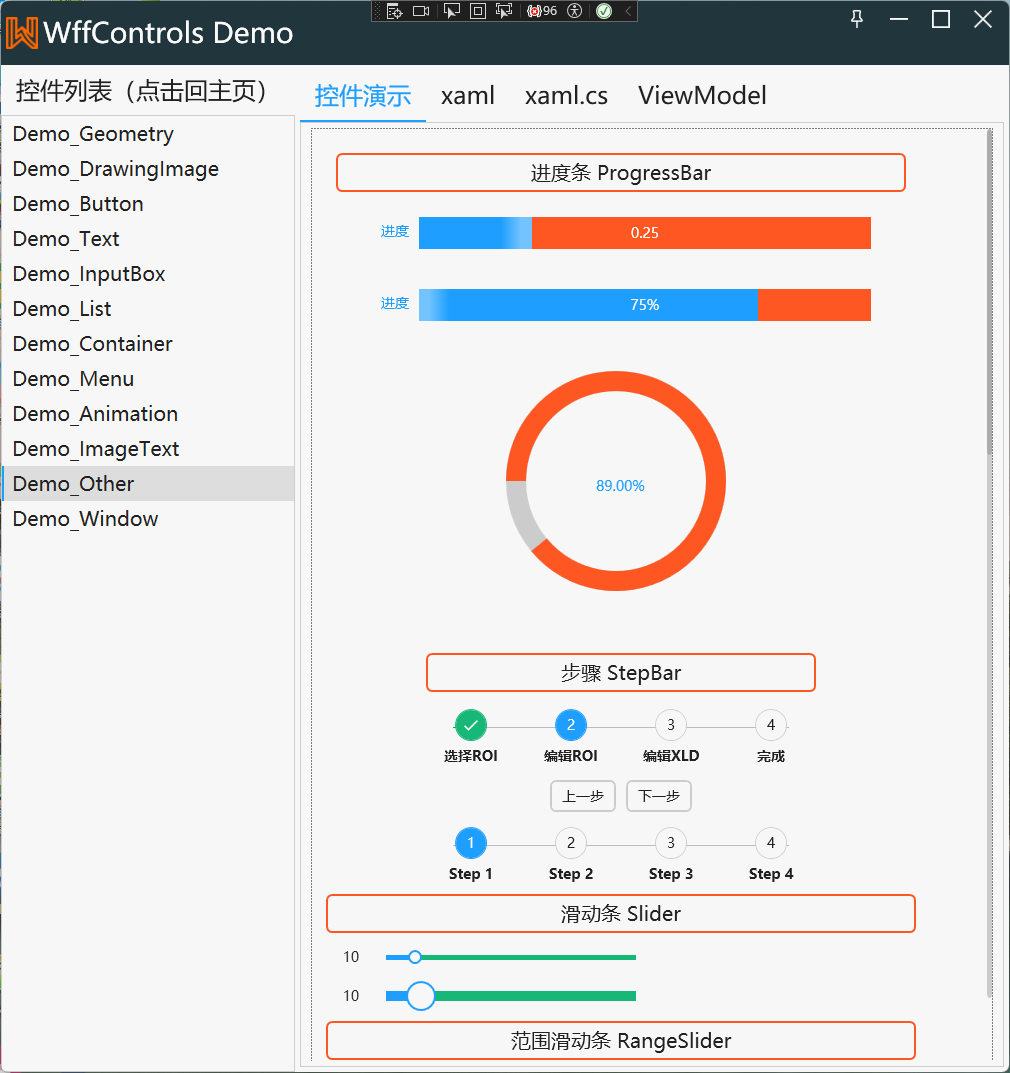Image resolution: width=1010 pixels, height=1073 pixels.
Task: Click the Step 2 circle in lower StepBar
Action: click(x=571, y=843)
